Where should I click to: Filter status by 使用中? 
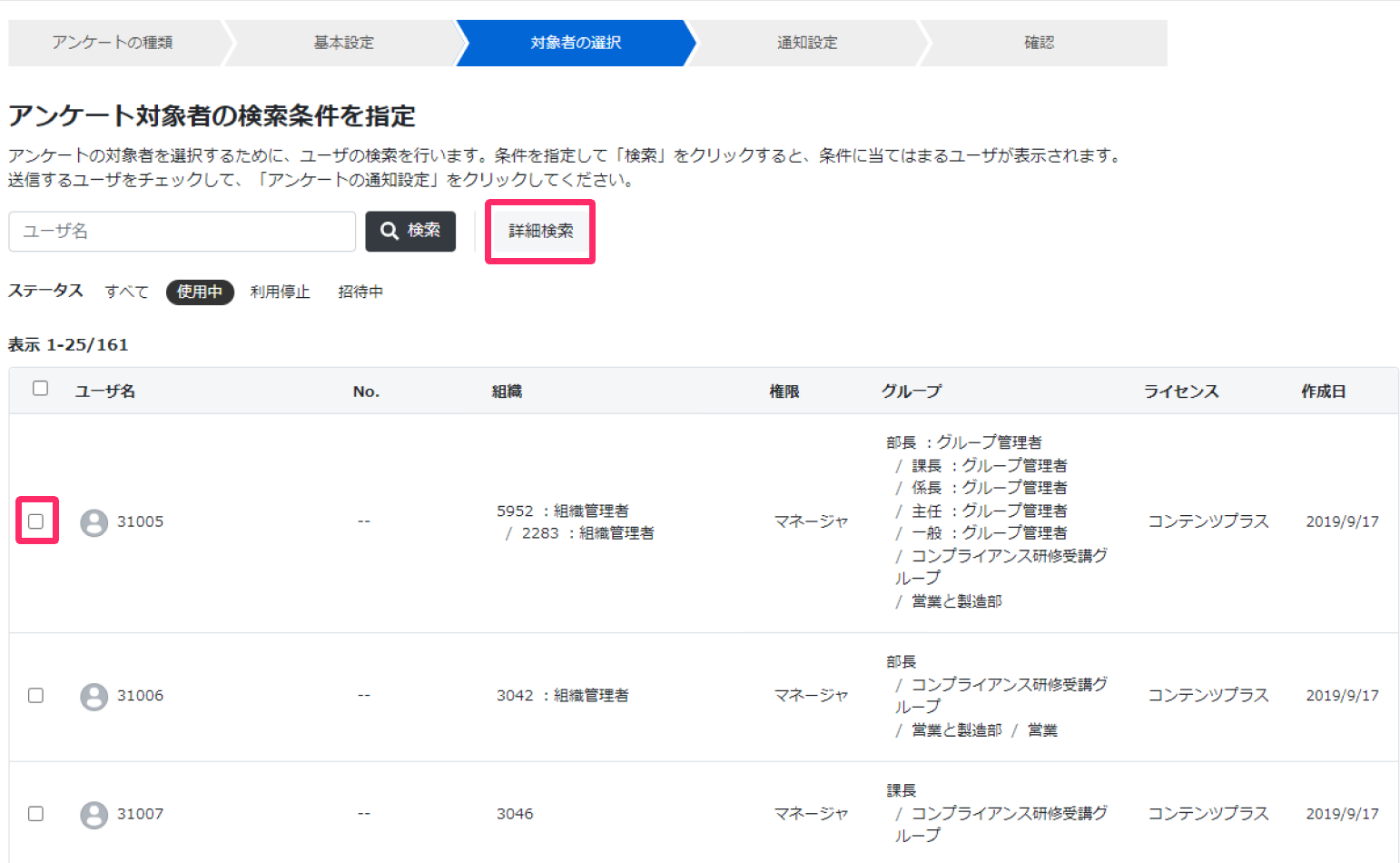click(200, 292)
